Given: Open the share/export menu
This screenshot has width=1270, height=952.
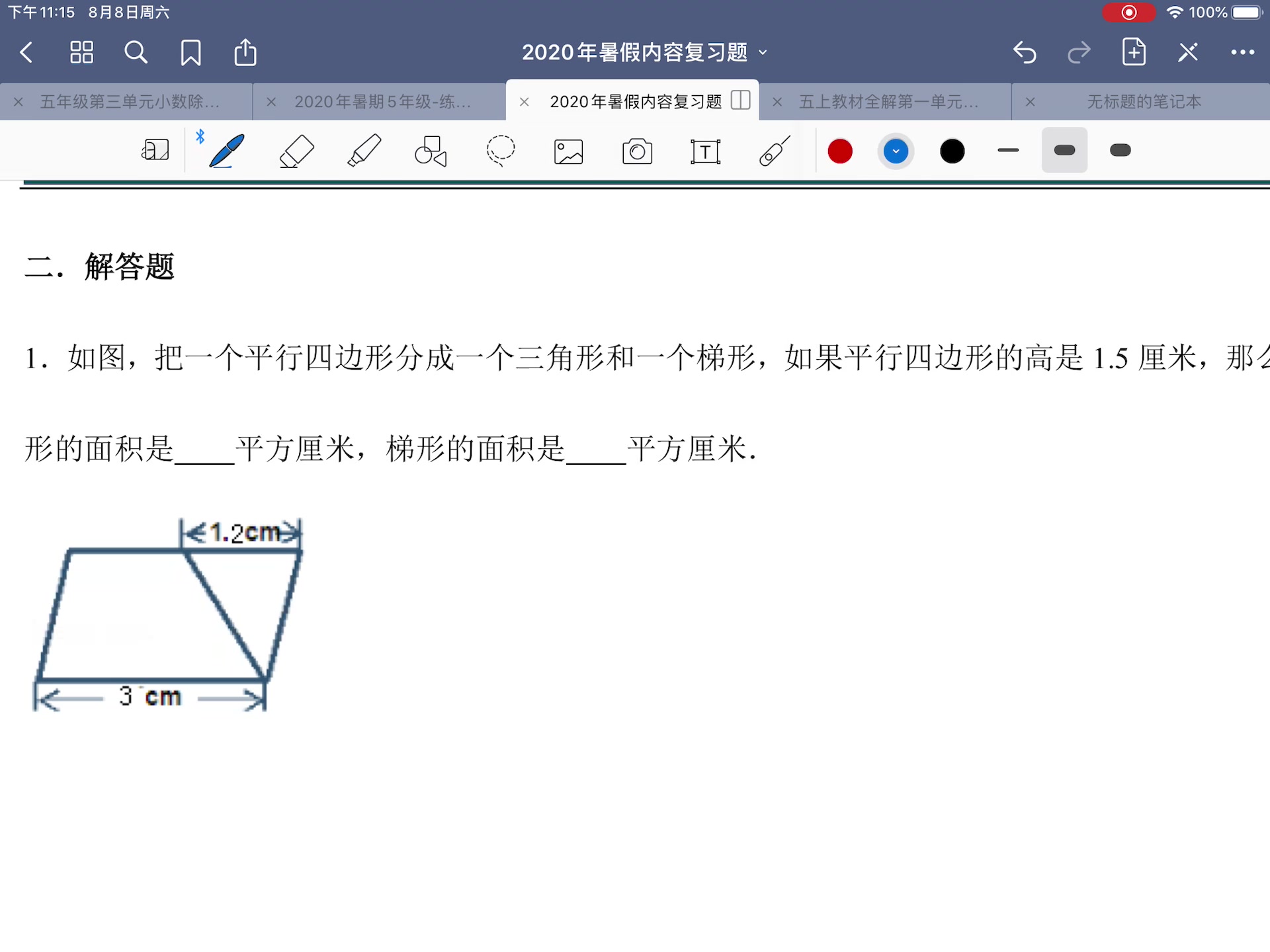Looking at the screenshot, I should [245, 52].
